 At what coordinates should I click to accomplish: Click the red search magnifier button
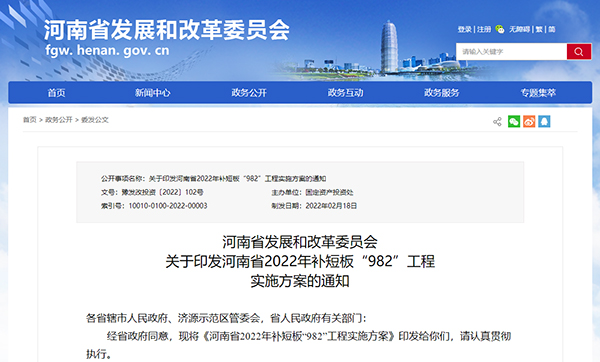point(579,51)
